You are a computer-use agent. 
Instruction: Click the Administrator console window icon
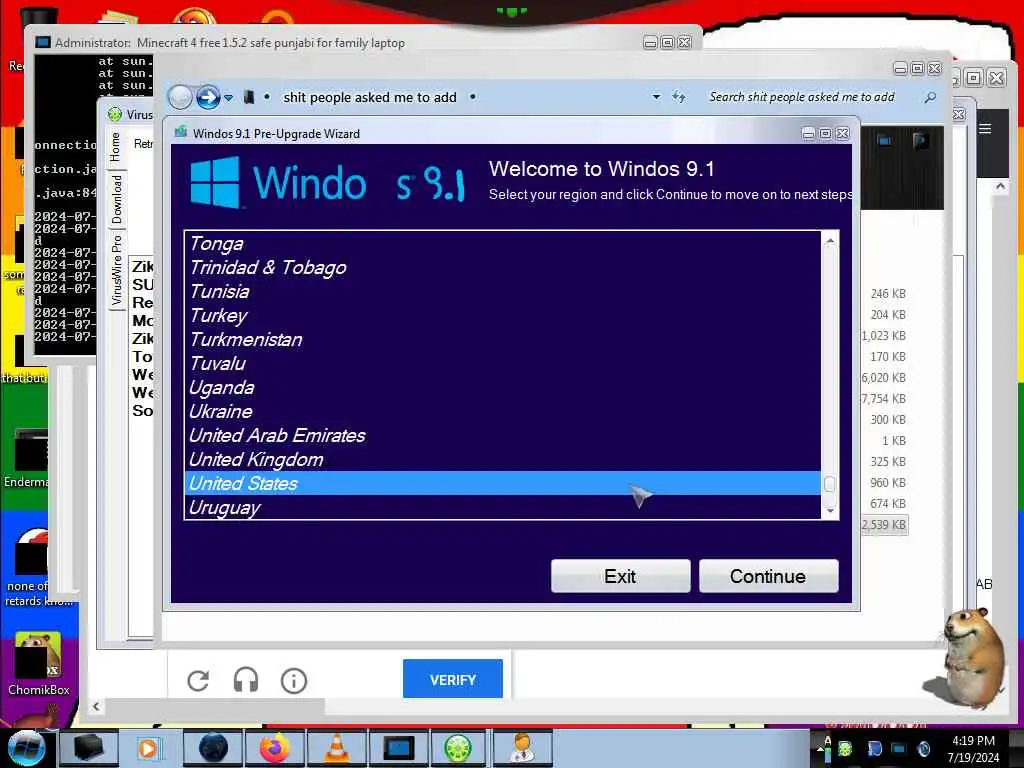coord(43,42)
